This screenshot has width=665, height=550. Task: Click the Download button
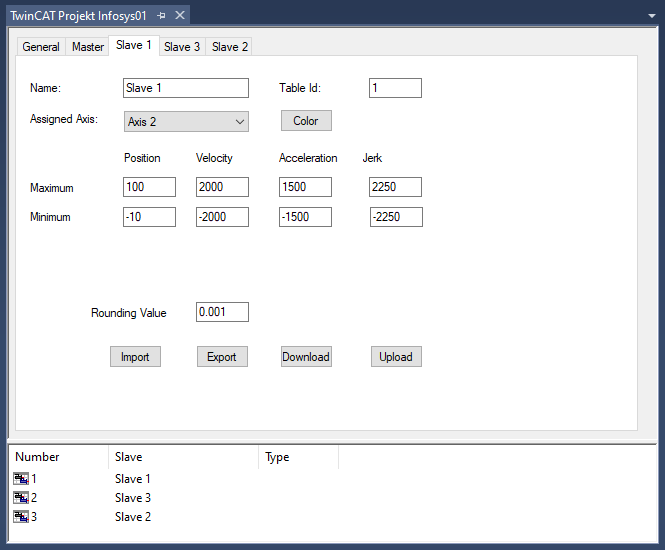[x=306, y=357]
